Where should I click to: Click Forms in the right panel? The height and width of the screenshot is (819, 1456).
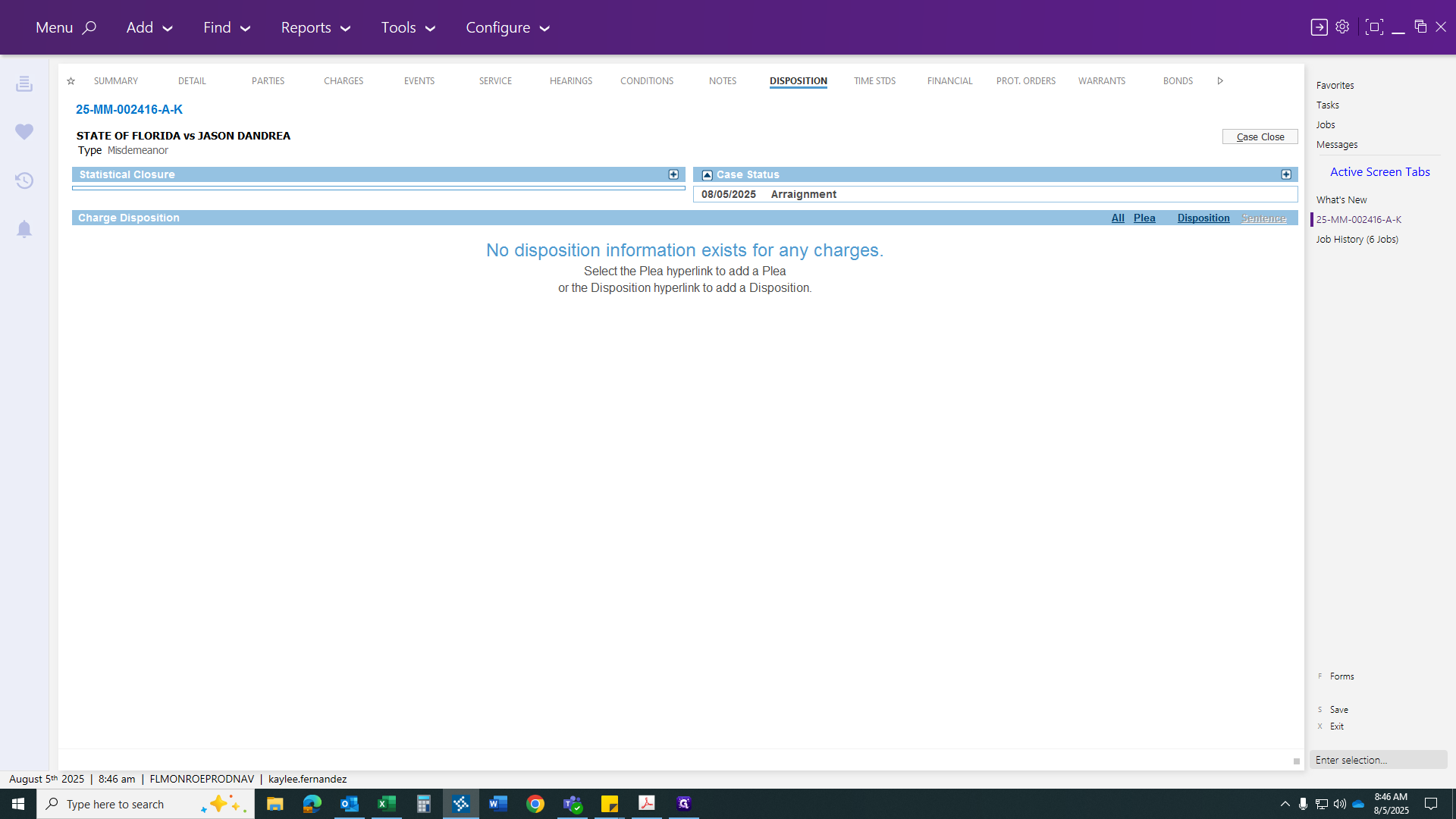click(x=1341, y=676)
